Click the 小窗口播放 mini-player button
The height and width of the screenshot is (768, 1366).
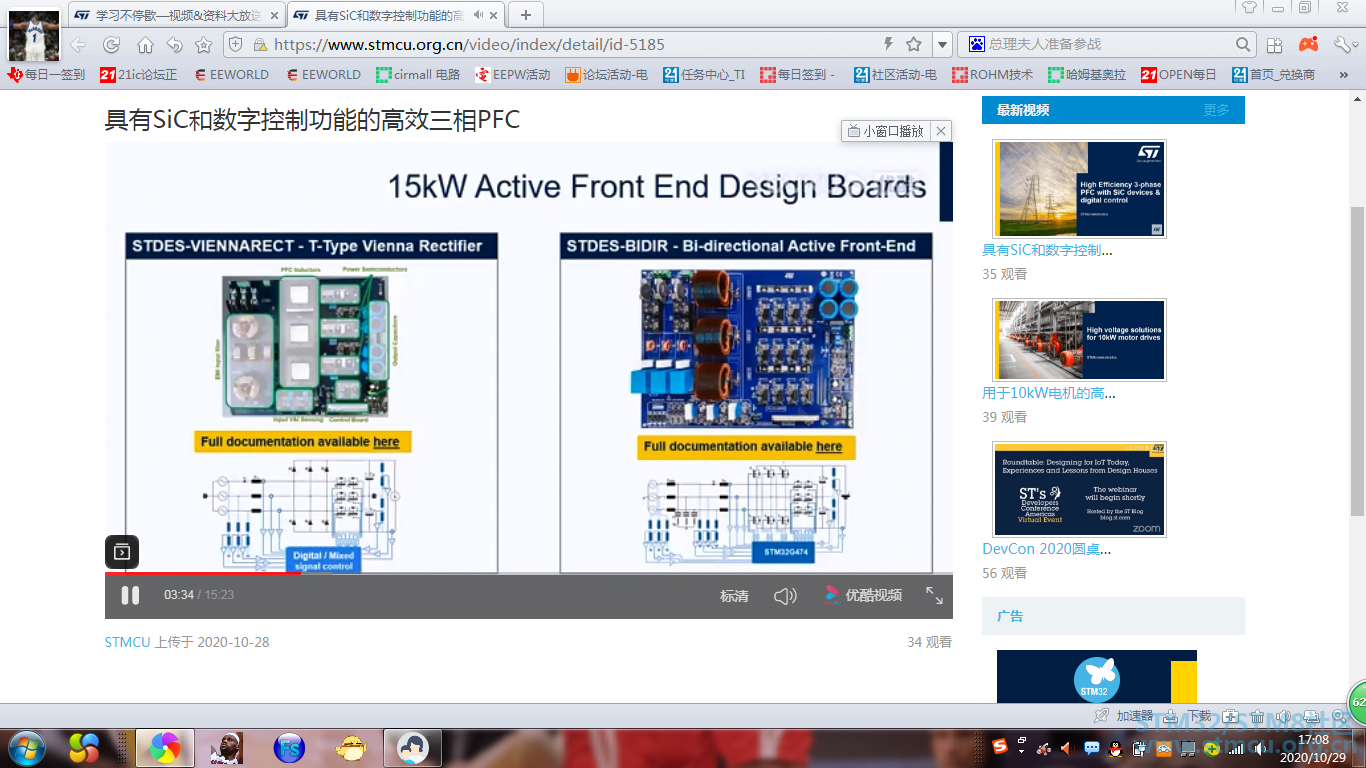[x=885, y=131]
